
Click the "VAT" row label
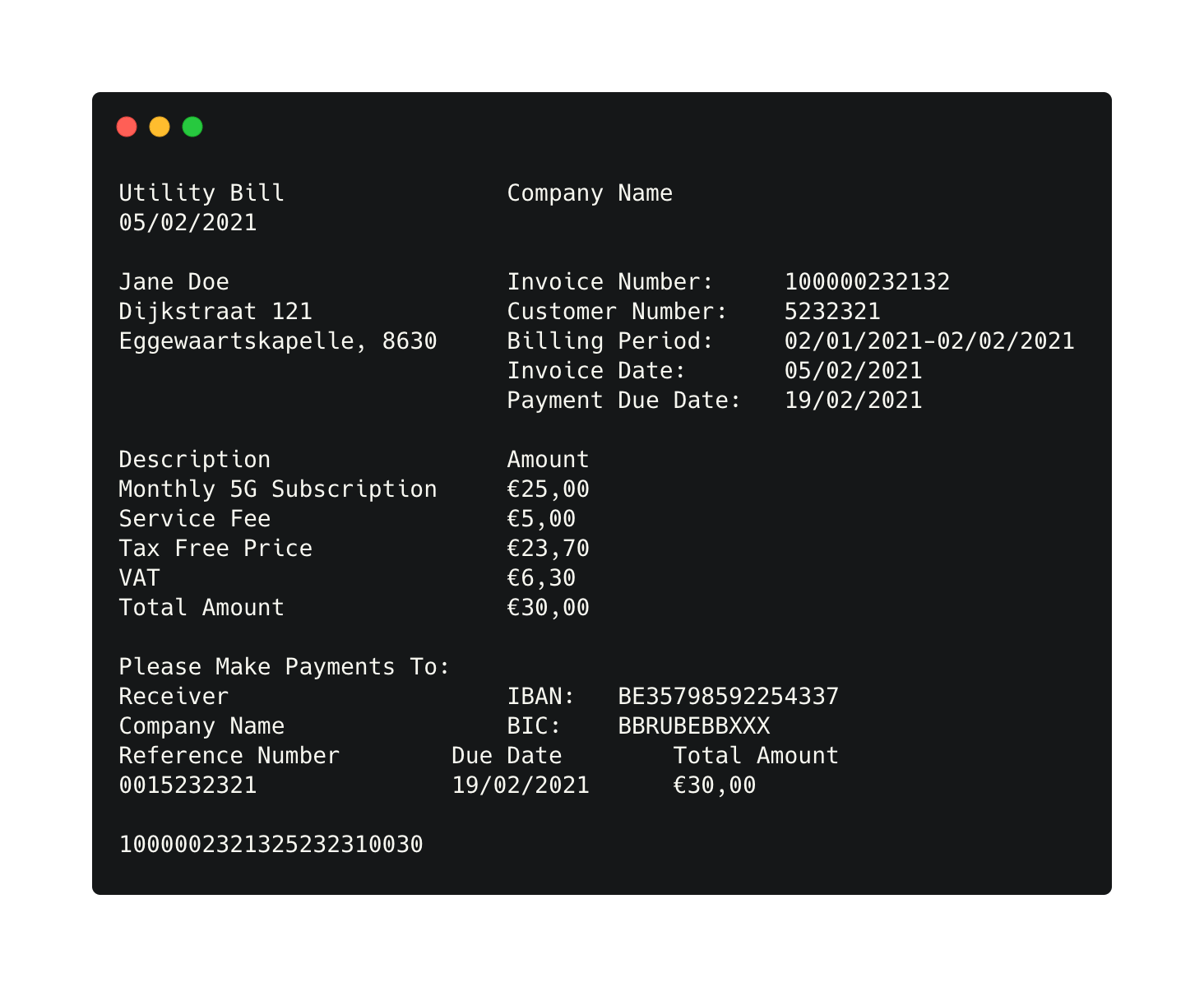point(139,577)
